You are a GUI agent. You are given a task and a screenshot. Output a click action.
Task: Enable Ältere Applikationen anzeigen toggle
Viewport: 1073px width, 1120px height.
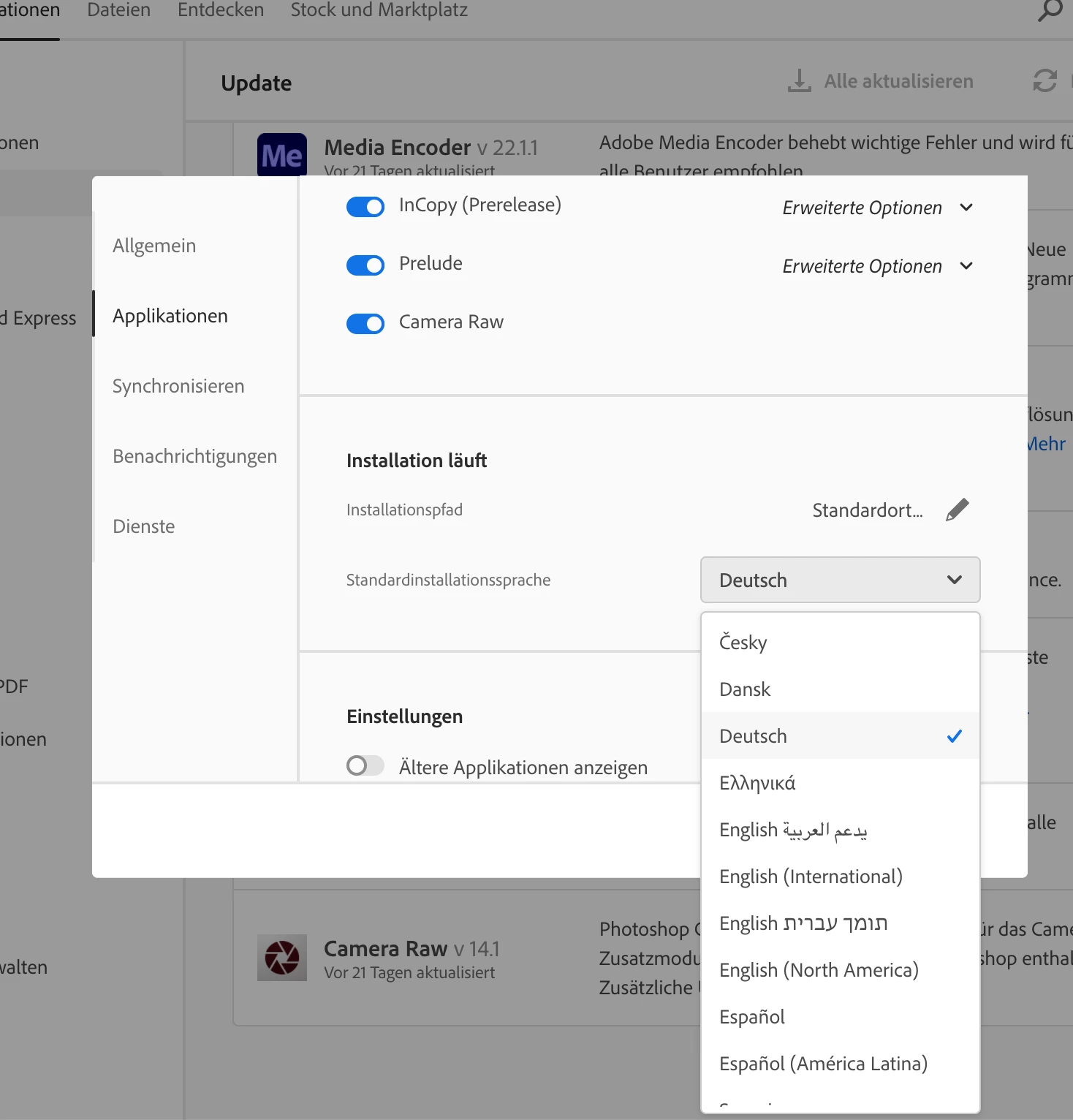pos(365,765)
